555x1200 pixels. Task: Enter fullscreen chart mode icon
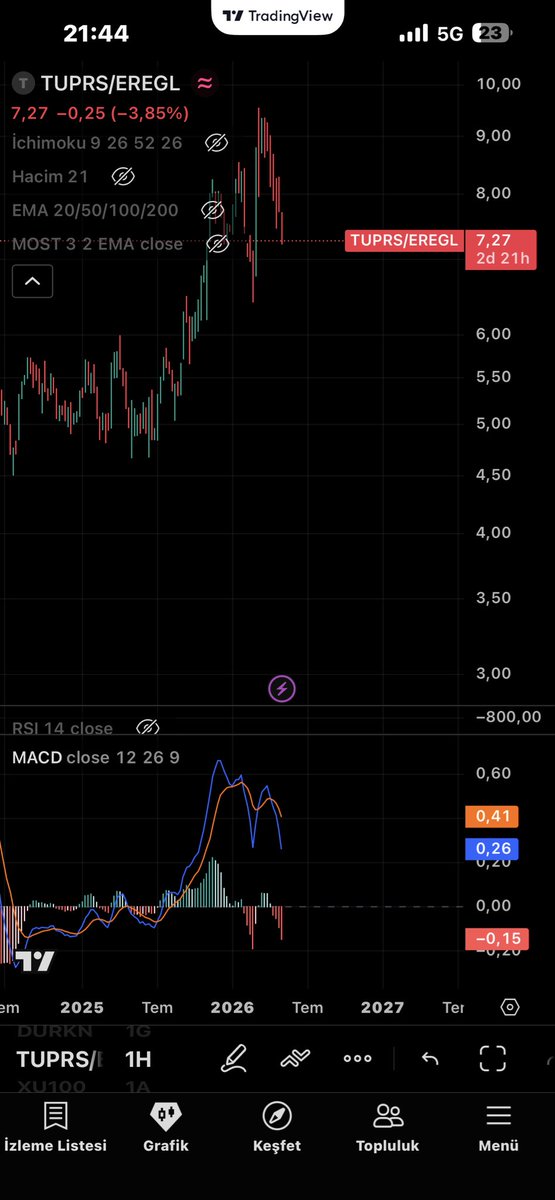(493, 1058)
